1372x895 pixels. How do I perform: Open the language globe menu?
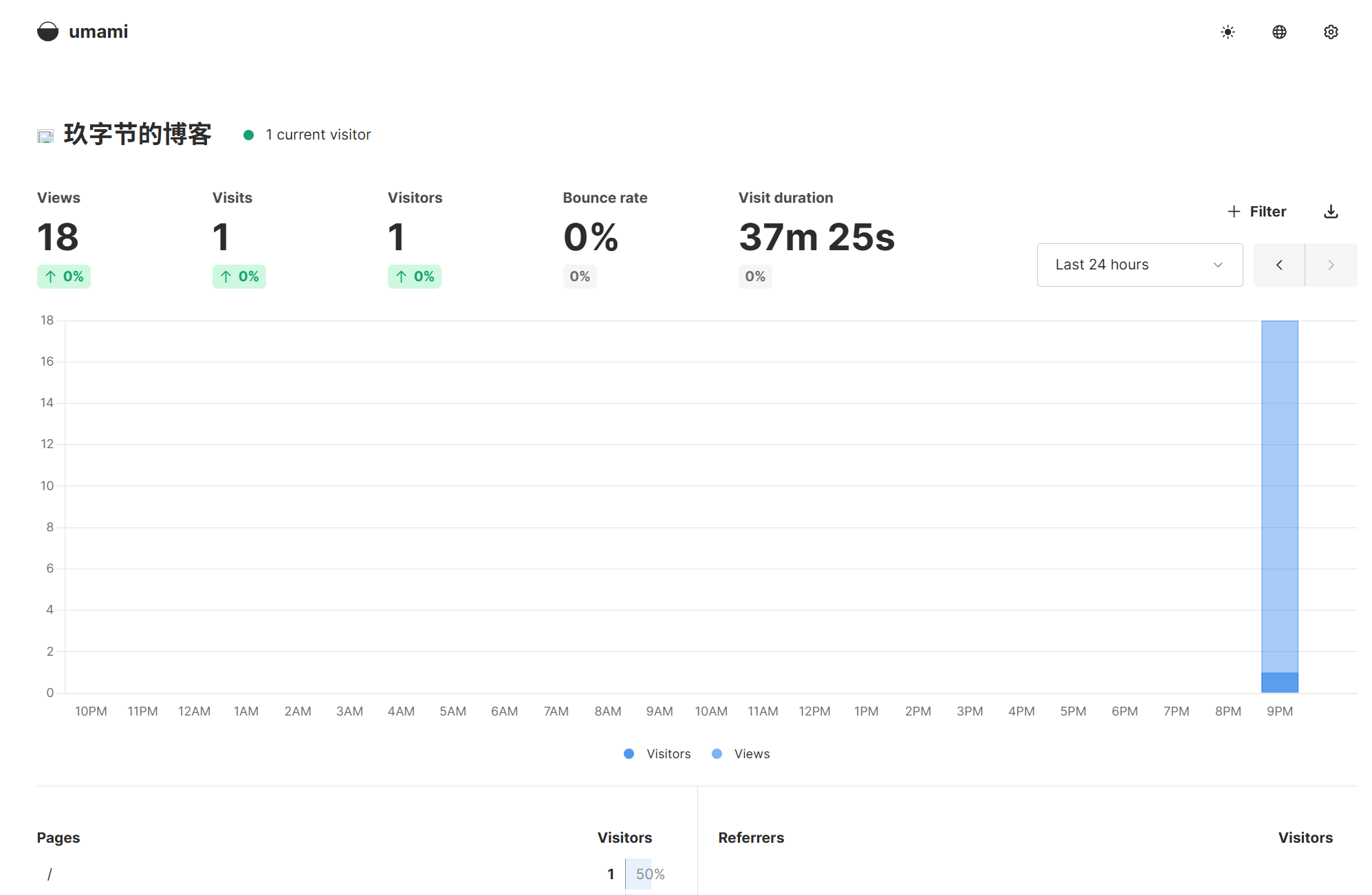[1279, 32]
